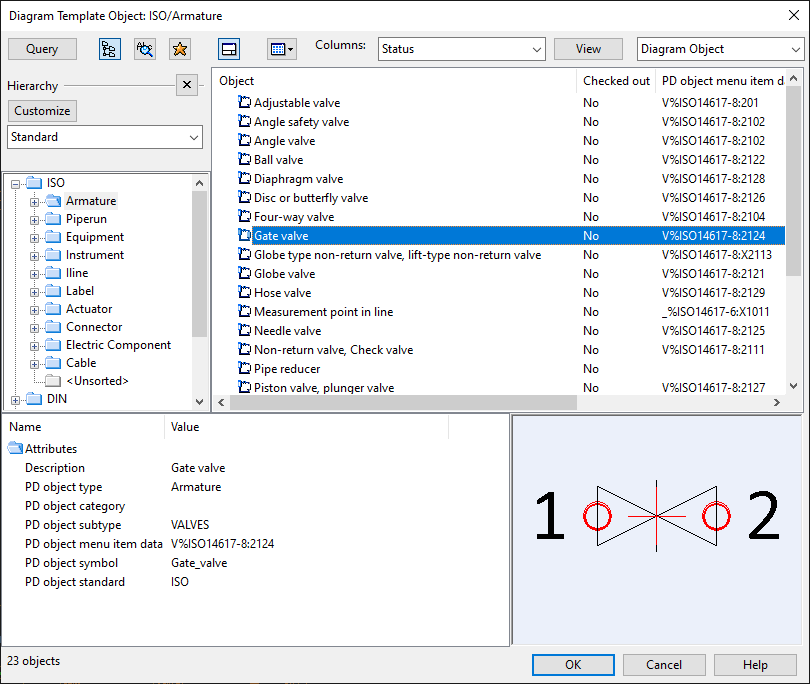Click the Attributes folder icon
The image size is (810, 684).
(15, 449)
